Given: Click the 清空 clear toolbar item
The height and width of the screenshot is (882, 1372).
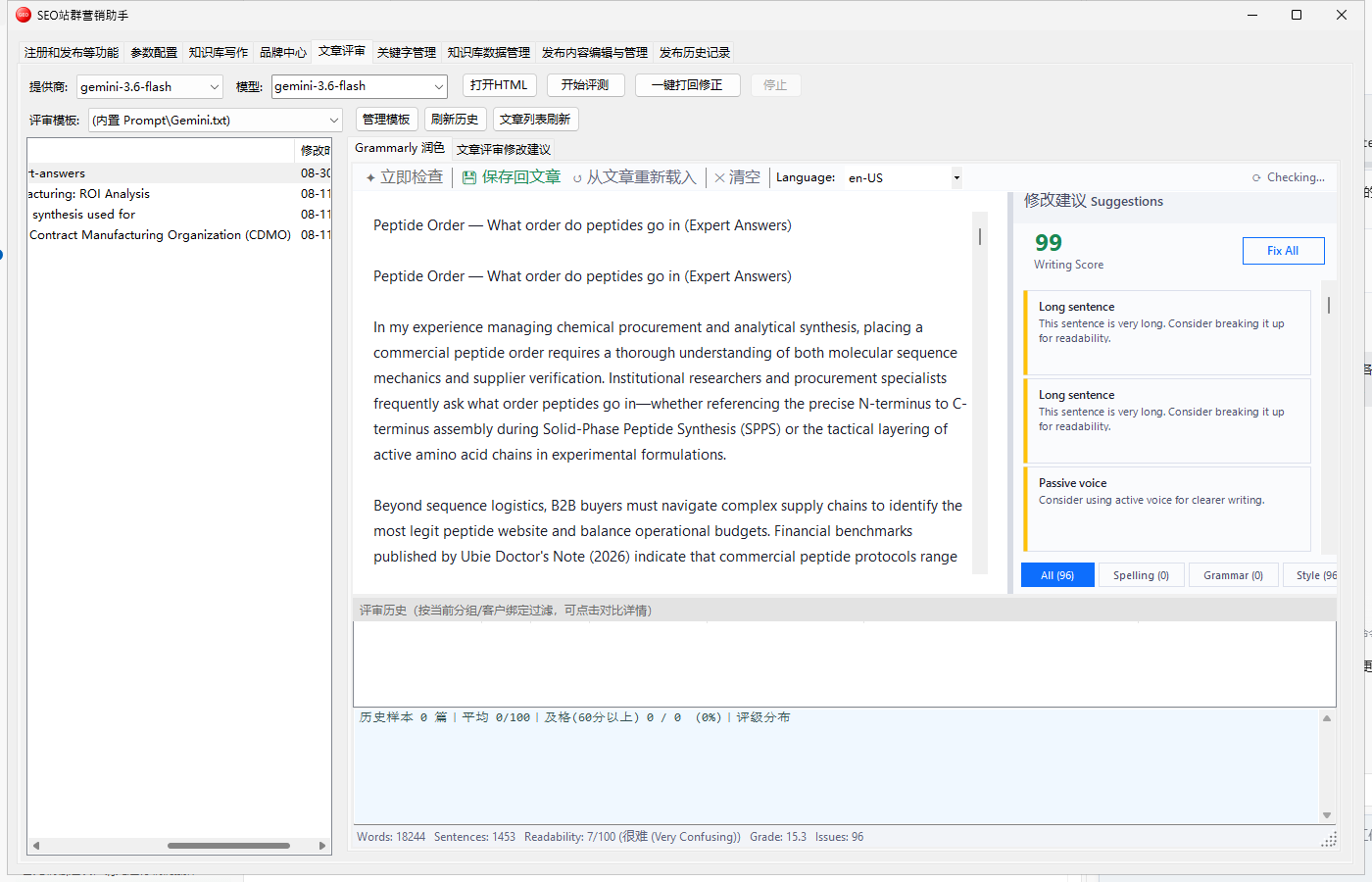Looking at the screenshot, I should [x=737, y=177].
